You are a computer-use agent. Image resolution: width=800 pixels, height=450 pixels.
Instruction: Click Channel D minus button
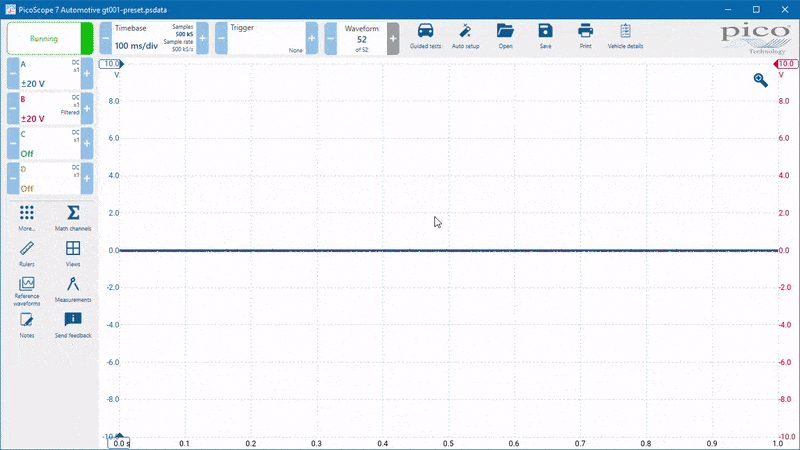(x=13, y=178)
